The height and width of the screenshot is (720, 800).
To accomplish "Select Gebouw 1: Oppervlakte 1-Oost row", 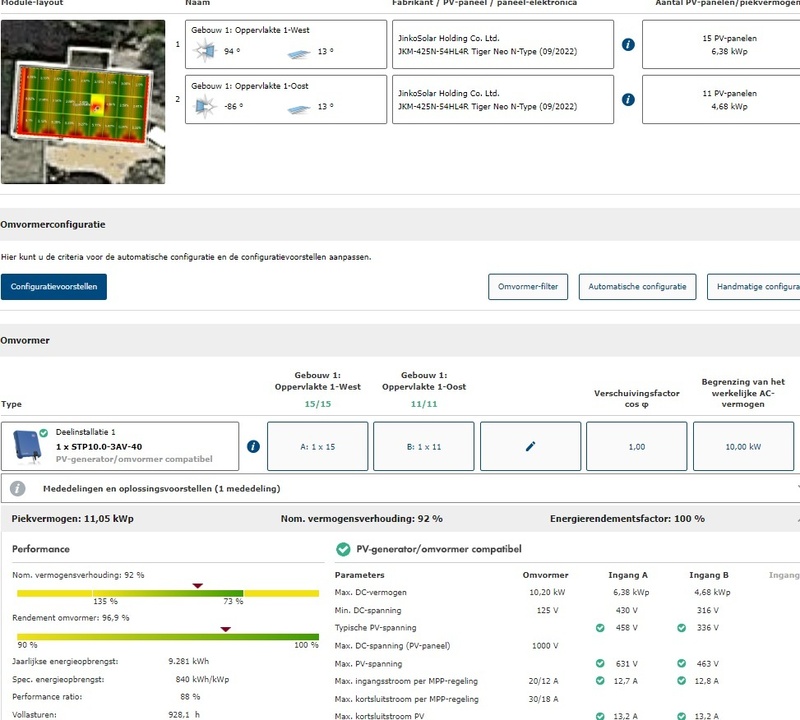I will coord(286,100).
